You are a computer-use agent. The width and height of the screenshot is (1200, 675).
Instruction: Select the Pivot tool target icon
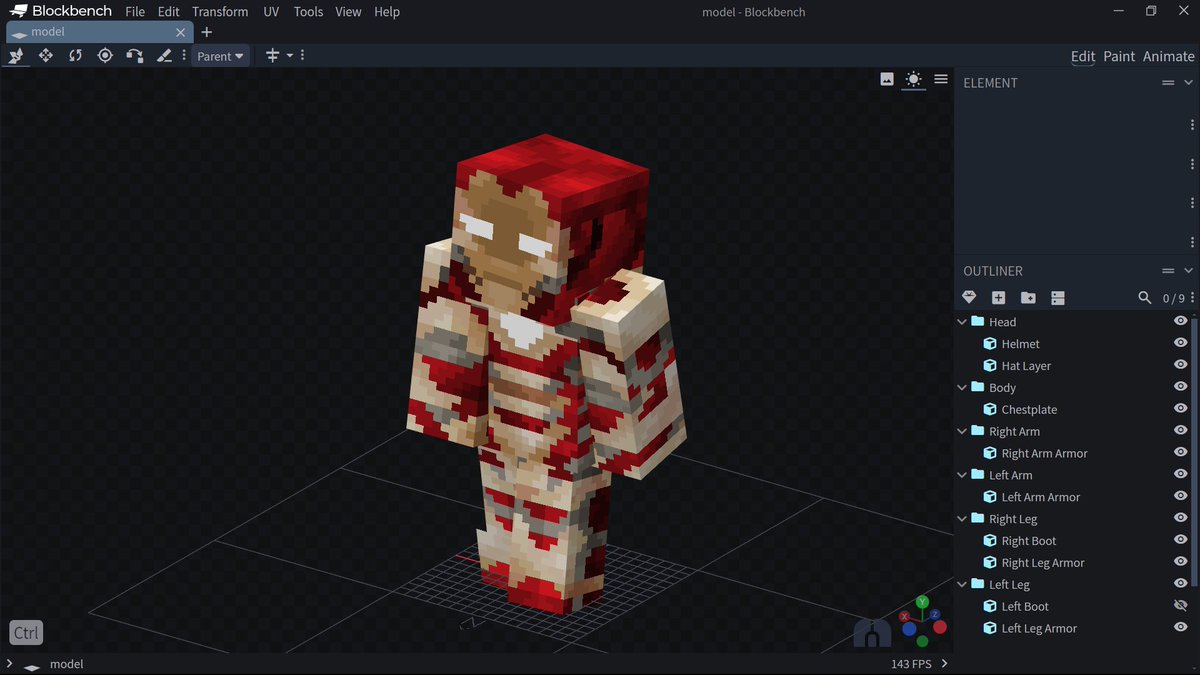(x=105, y=56)
